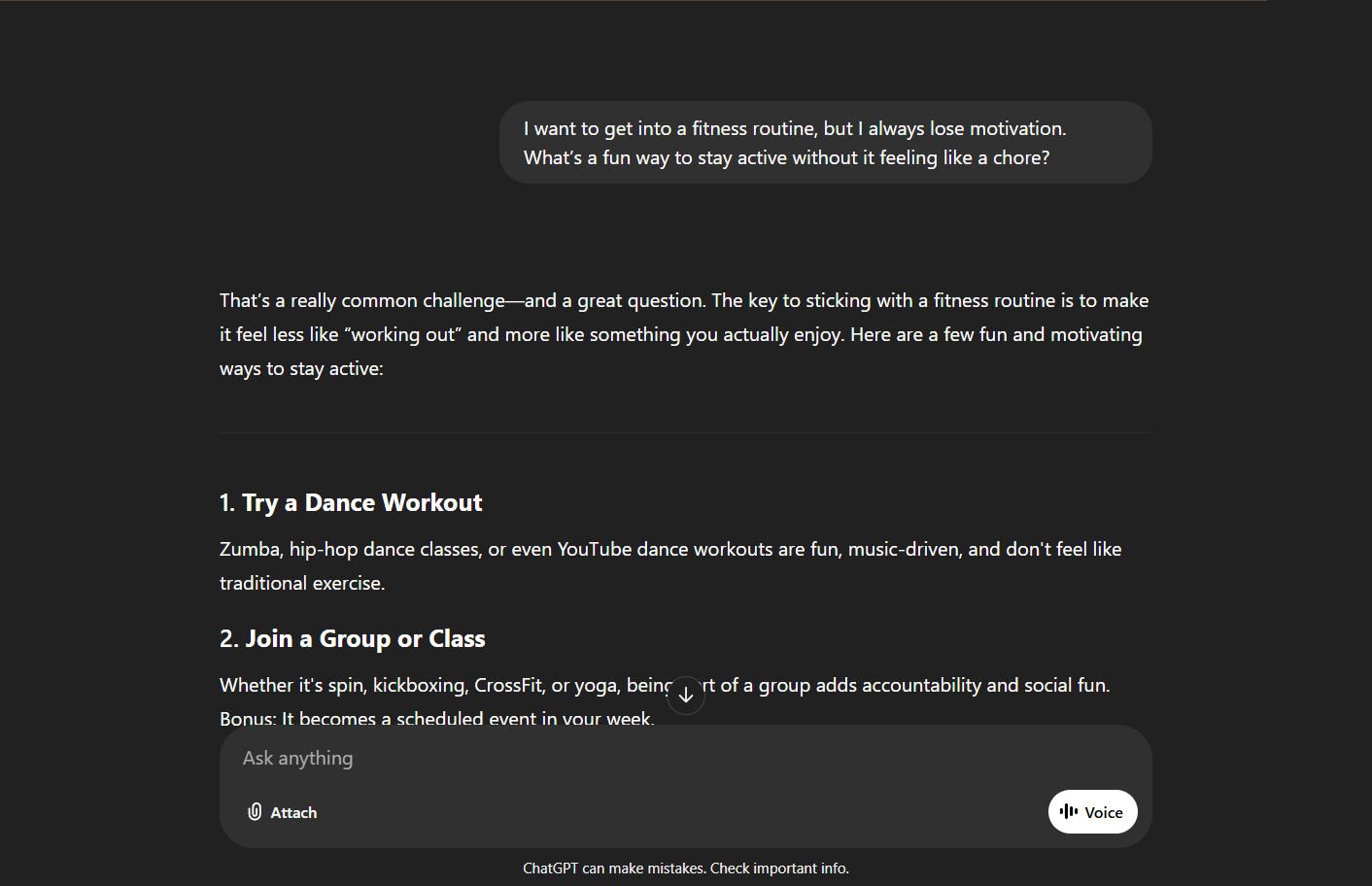Image resolution: width=1372 pixels, height=886 pixels.
Task: Start Voice mode via Voice label
Action: 1104,812
